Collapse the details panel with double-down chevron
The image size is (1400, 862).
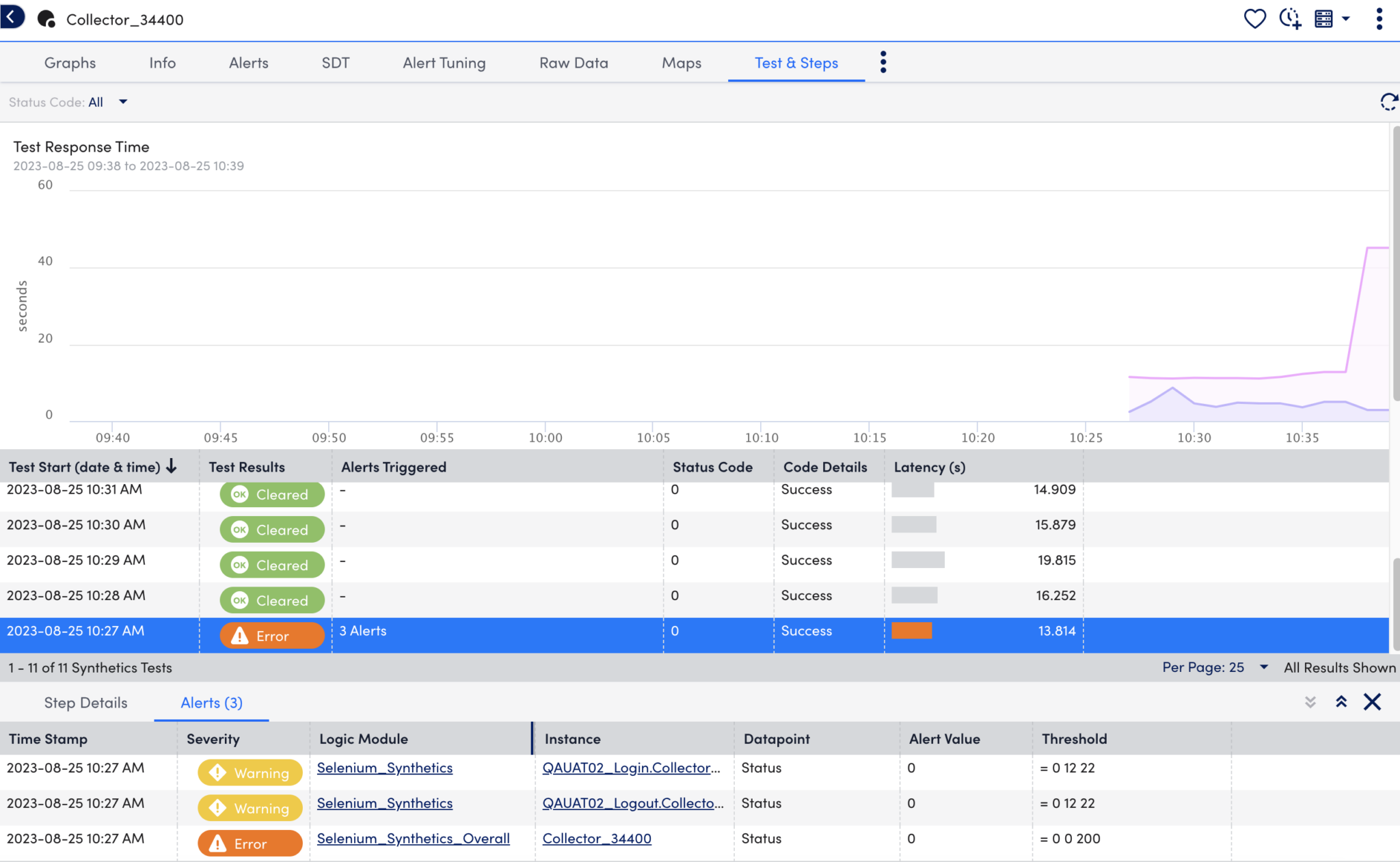[1310, 702]
